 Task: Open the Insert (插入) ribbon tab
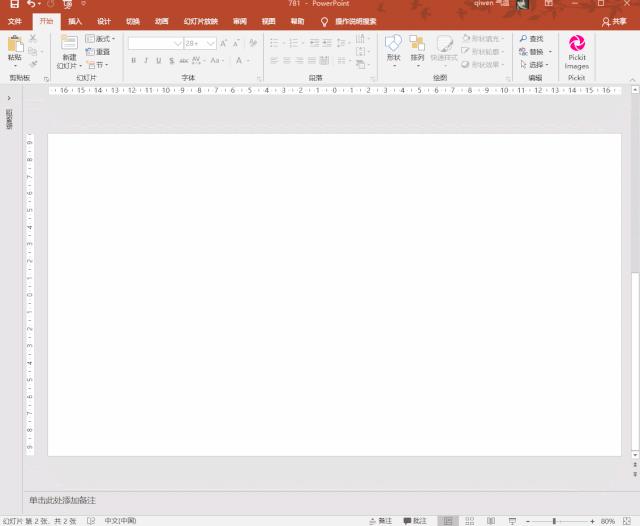[75, 21]
